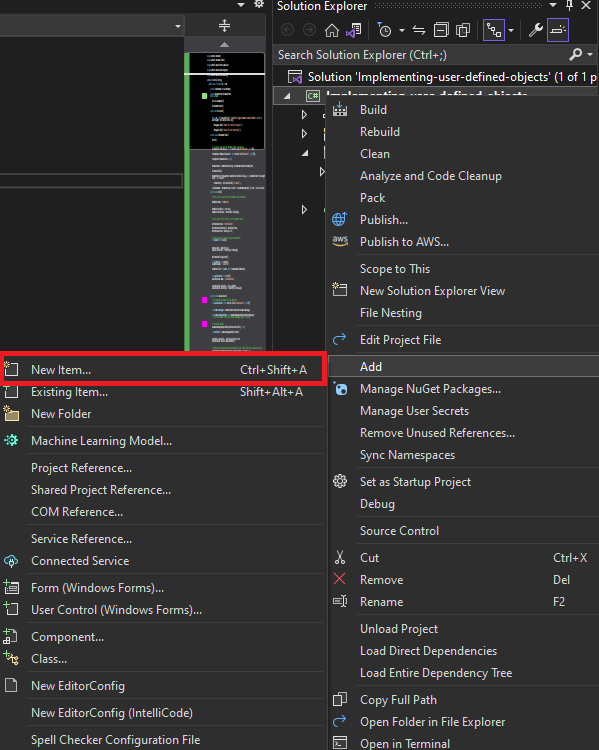
Task: Click the Windows Forms Form icon
Action: click(x=11, y=587)
